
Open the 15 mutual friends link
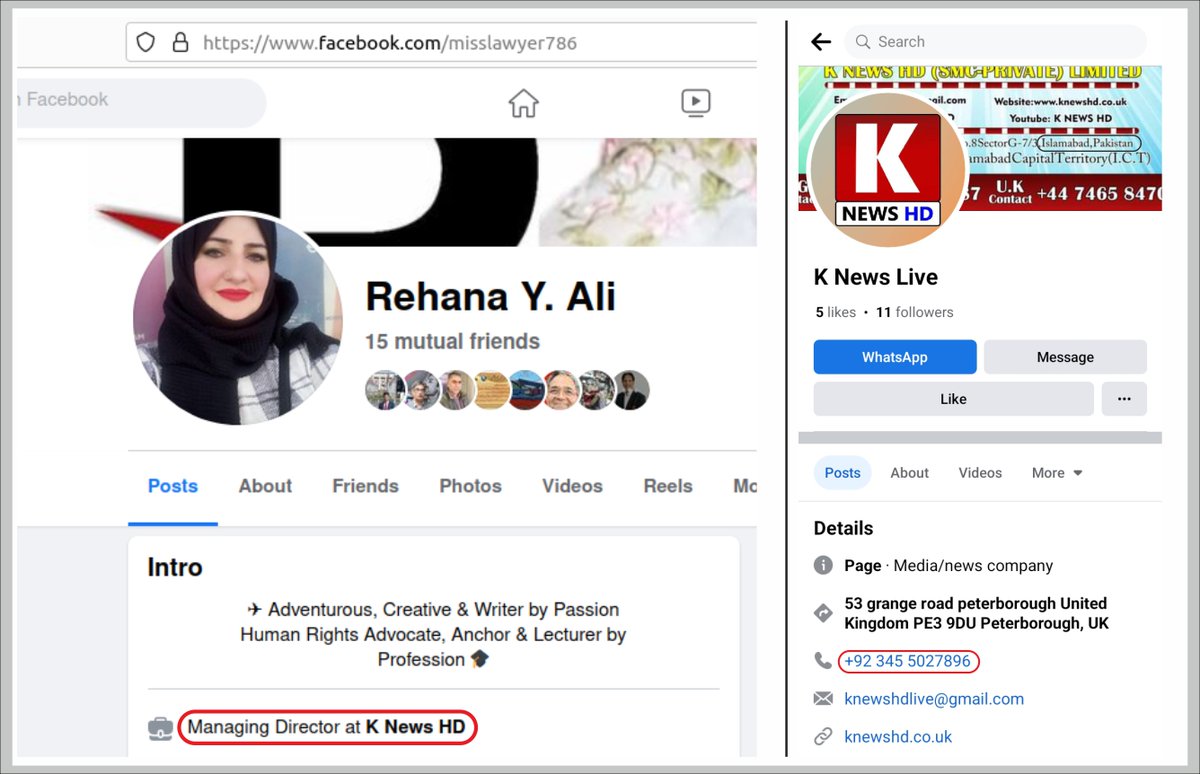[x=452, y=341]
